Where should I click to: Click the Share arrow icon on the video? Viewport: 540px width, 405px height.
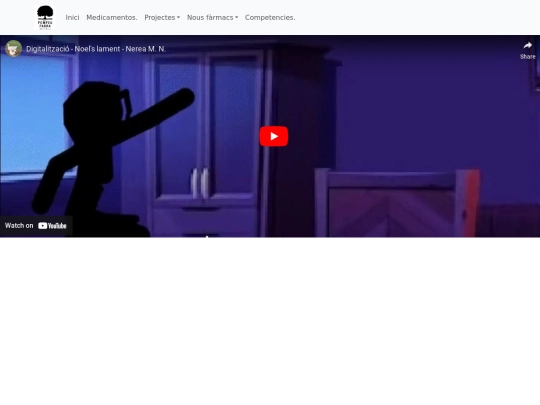tap(528, 45)
